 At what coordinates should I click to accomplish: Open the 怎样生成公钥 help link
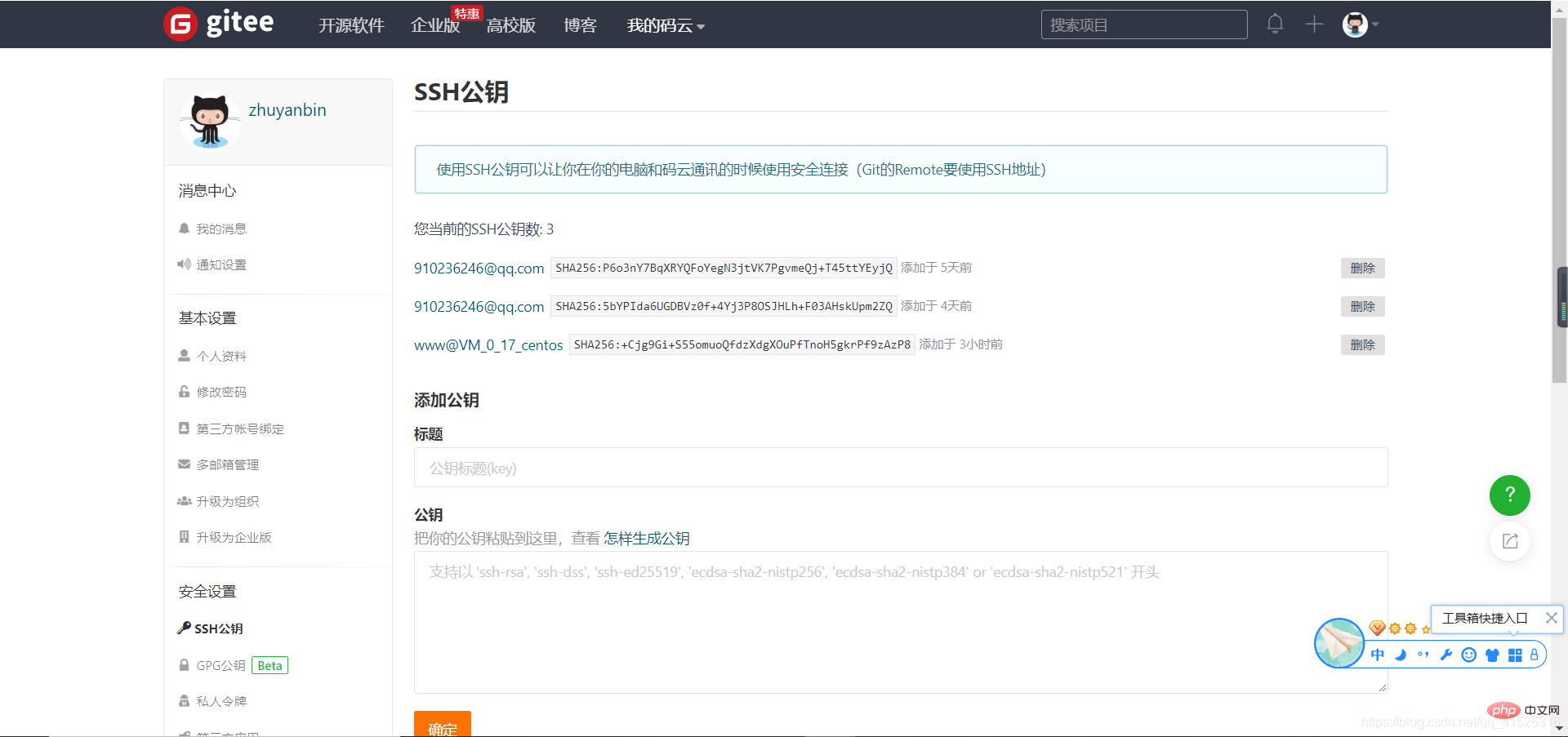(x=647, y=539)
